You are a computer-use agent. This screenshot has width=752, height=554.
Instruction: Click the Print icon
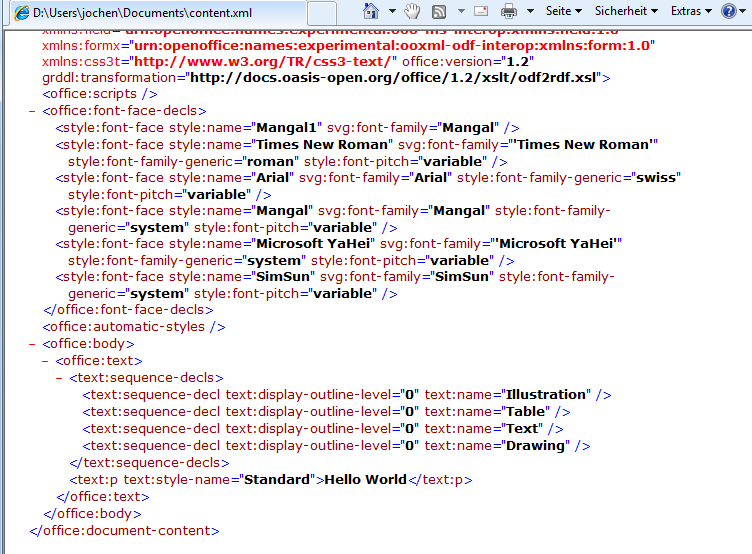508,12
